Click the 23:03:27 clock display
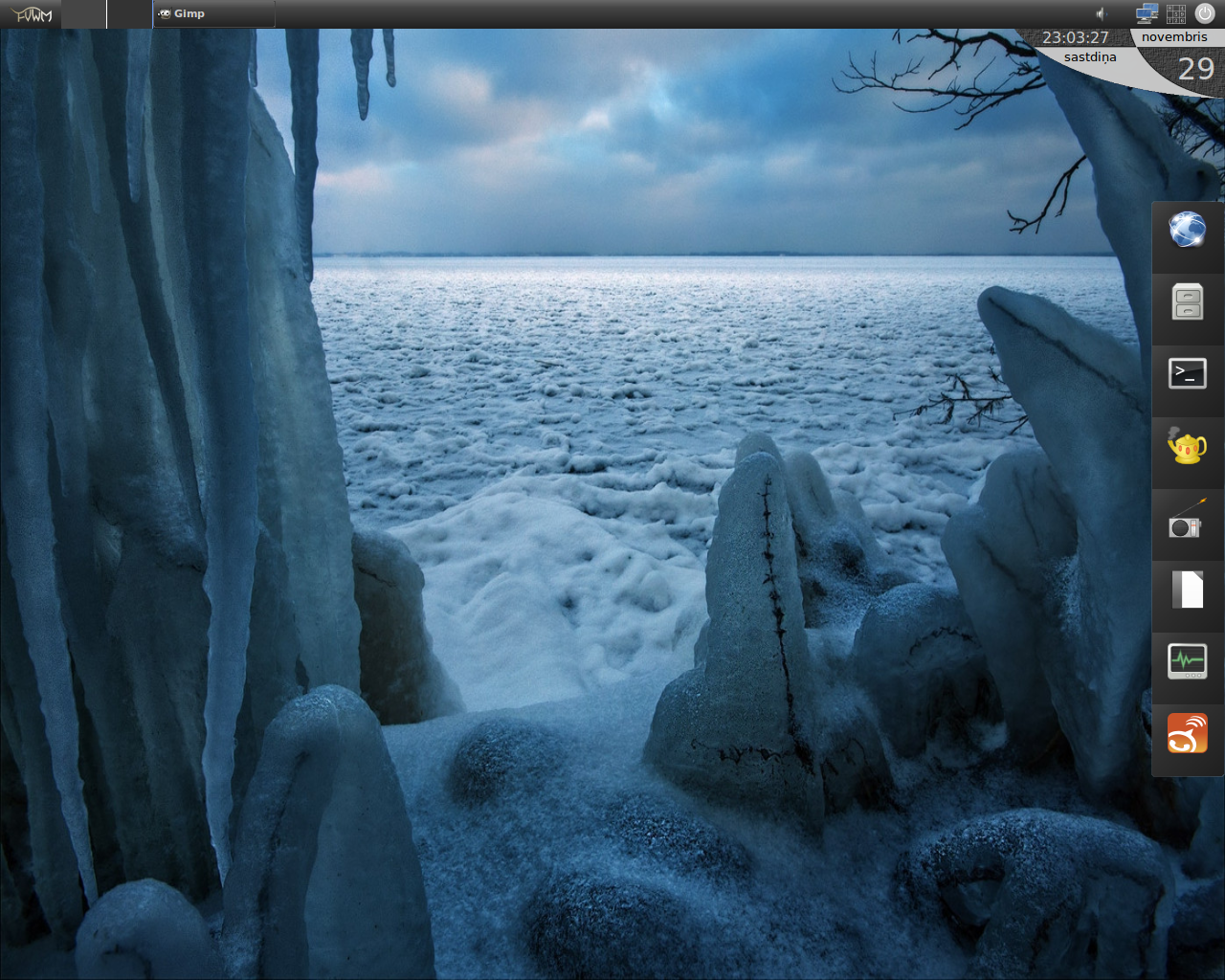Screen dimensions: 1225x980 (x=1075, y=37)
